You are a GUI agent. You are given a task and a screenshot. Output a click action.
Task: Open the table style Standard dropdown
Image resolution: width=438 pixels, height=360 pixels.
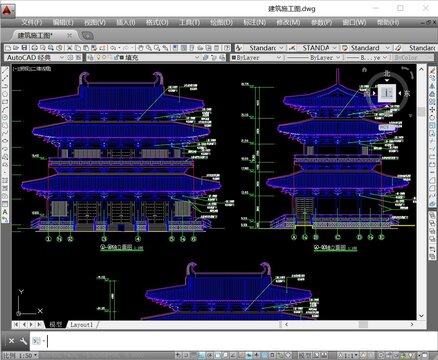388,48
